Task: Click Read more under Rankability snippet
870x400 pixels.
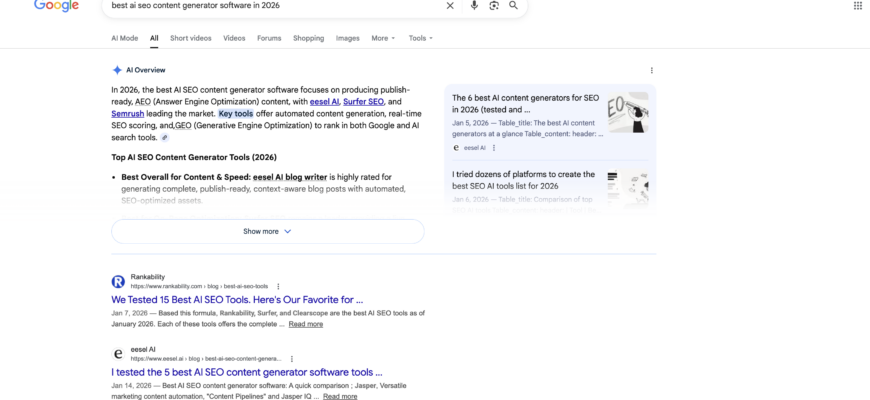Action: 306,324
